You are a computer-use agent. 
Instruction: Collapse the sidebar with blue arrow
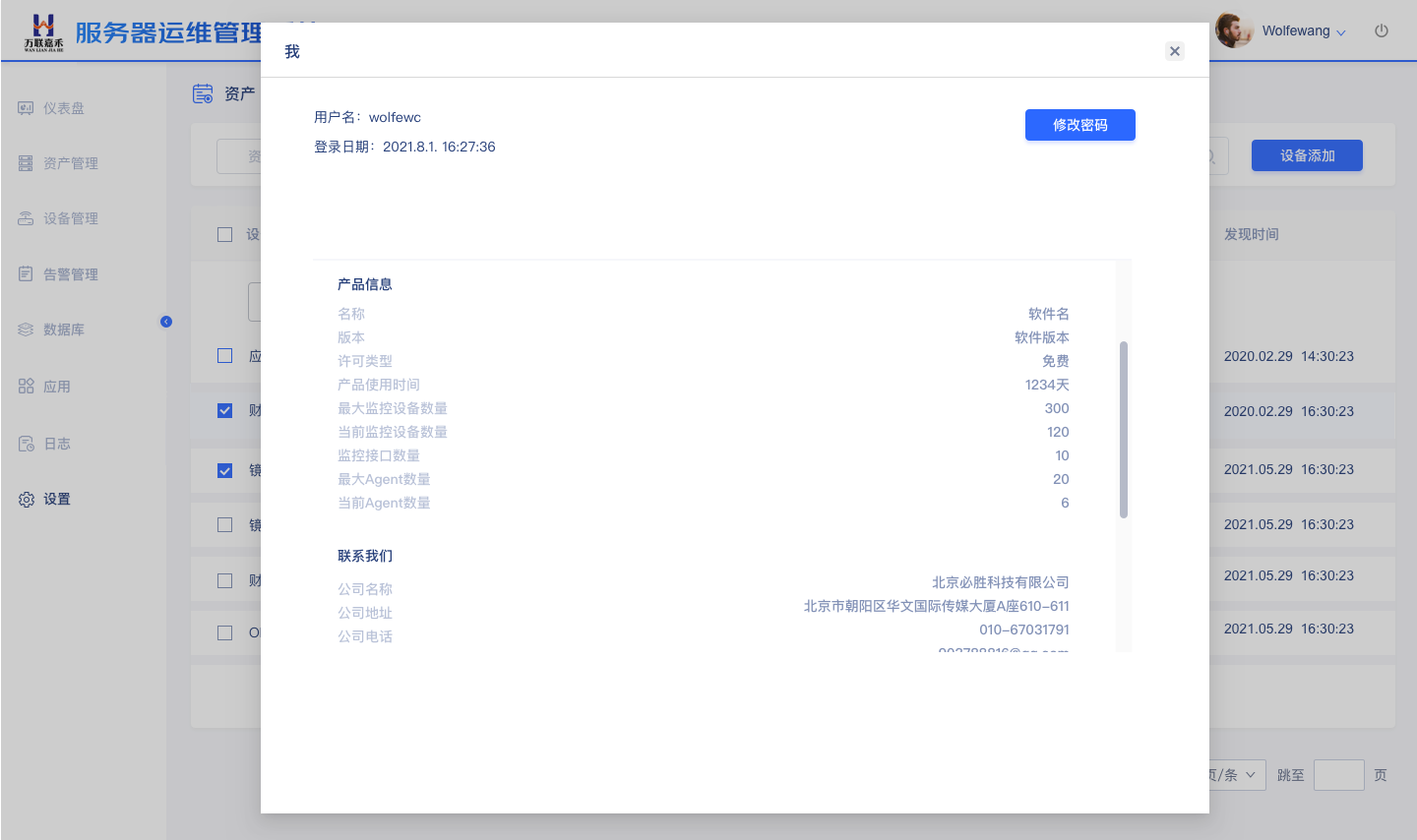pyautogui.click(x=166, y=322)
